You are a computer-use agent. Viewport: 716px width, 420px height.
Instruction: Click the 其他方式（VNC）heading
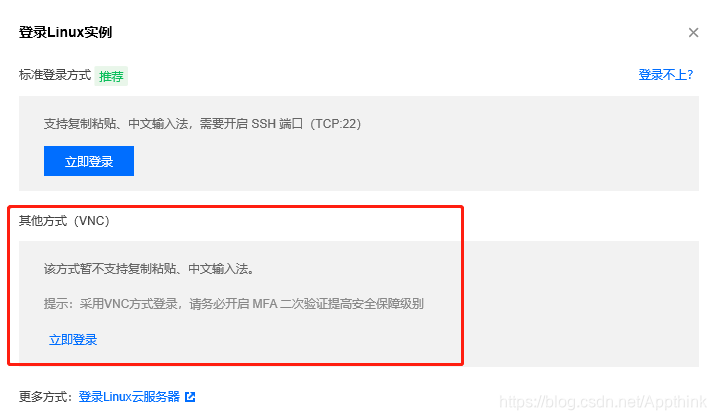tap(64, 221)
